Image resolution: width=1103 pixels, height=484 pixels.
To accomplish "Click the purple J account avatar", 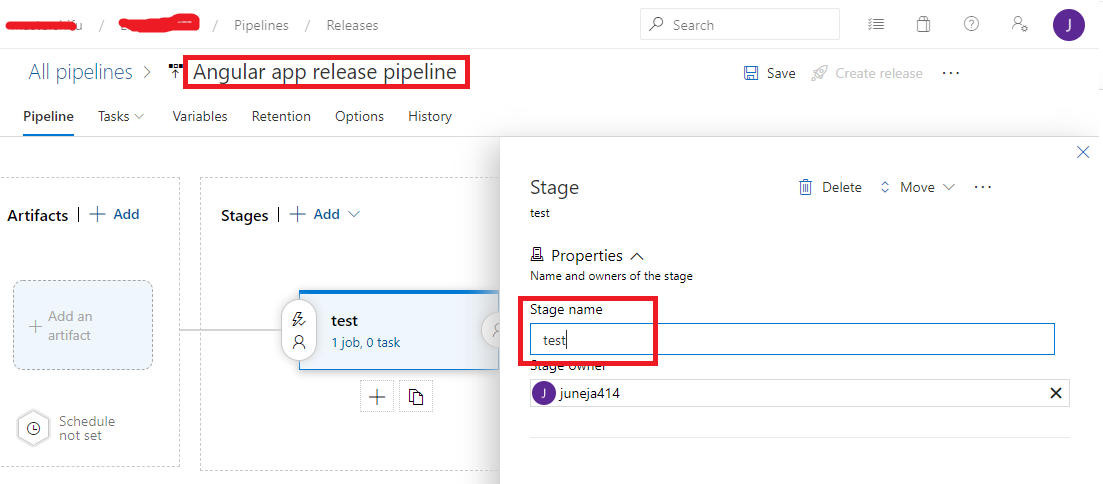I will 1068,25.
